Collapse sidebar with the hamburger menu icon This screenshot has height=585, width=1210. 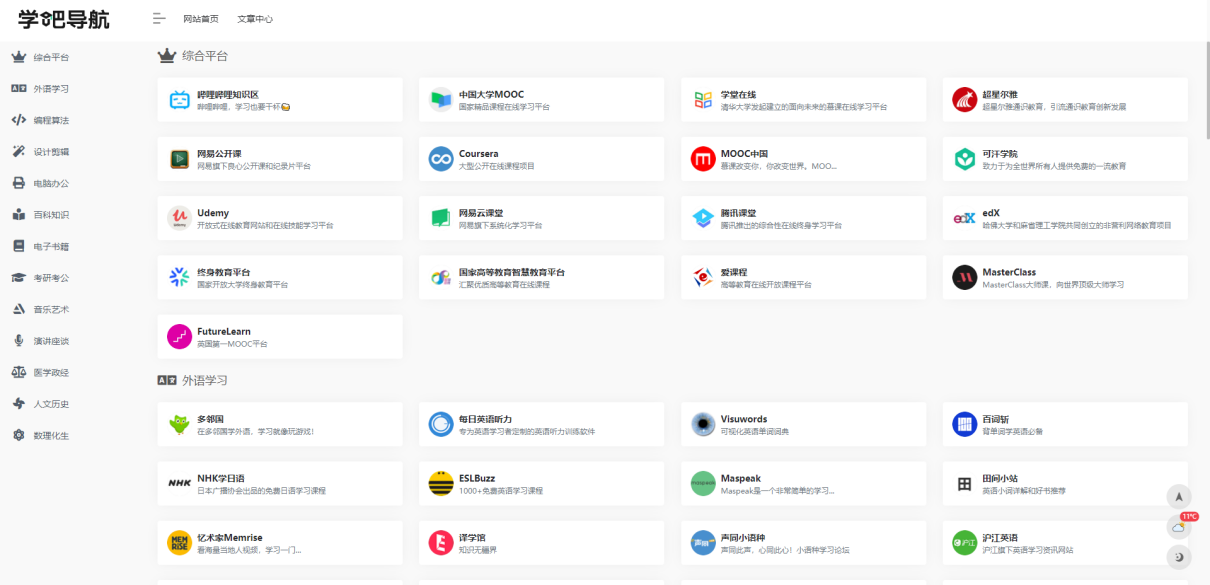[158, 18]
